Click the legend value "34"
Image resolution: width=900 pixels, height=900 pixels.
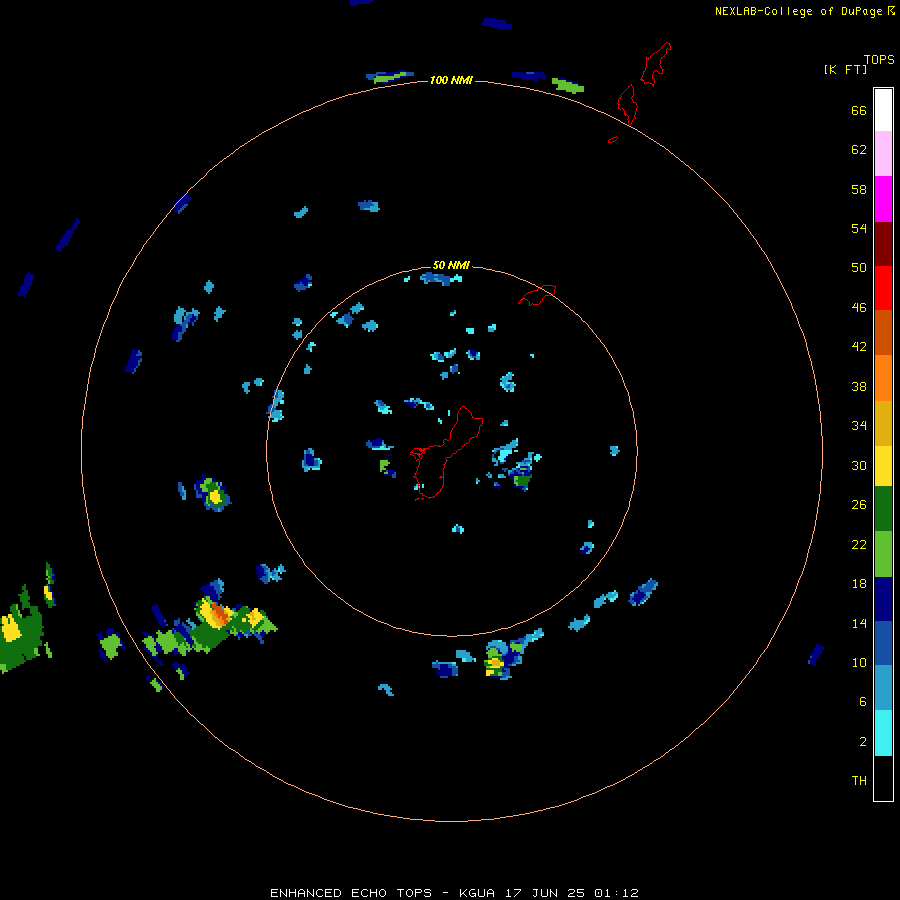(859, 426)
